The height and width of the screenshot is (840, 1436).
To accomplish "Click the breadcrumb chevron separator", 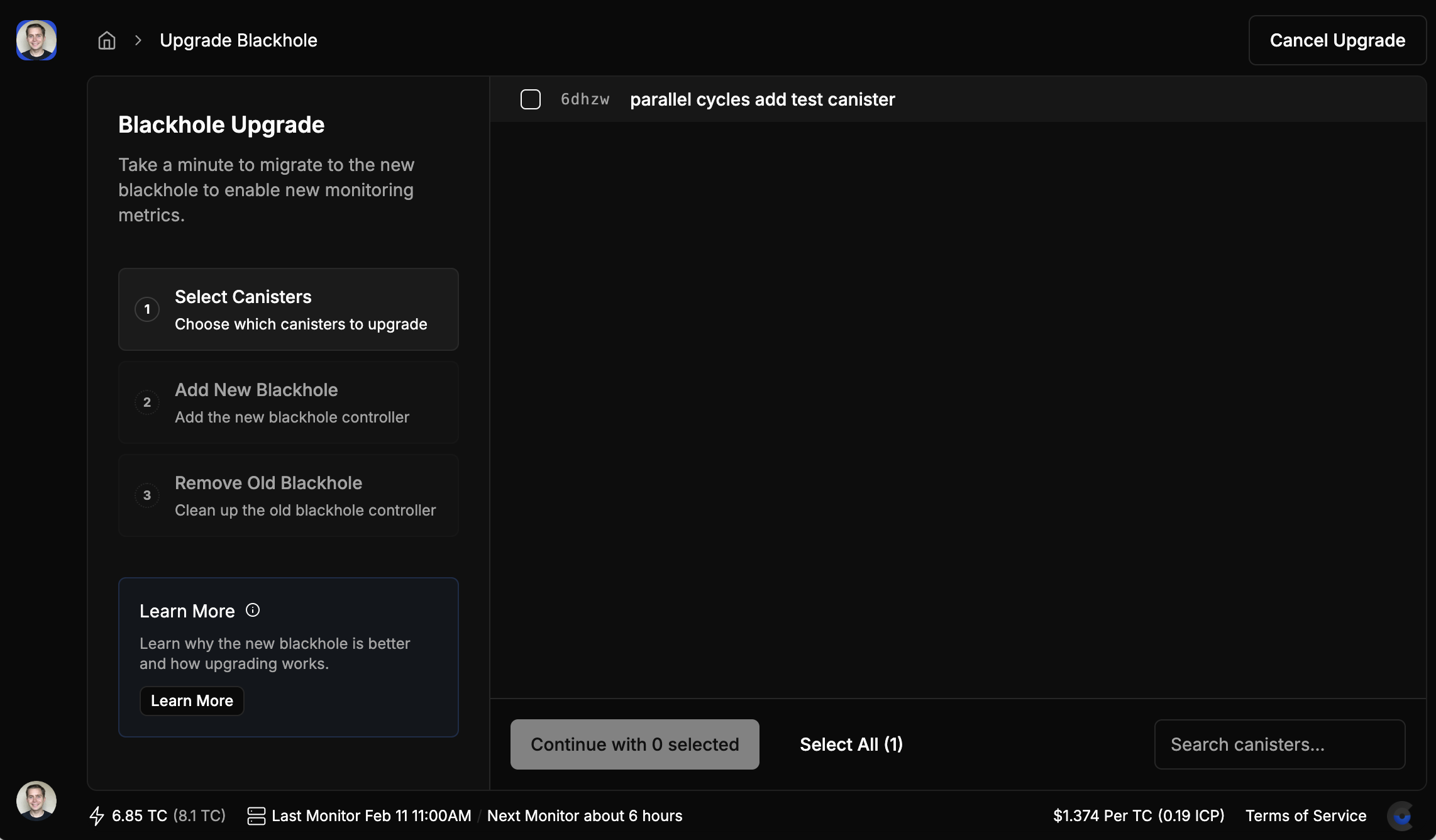I will 138,40.
